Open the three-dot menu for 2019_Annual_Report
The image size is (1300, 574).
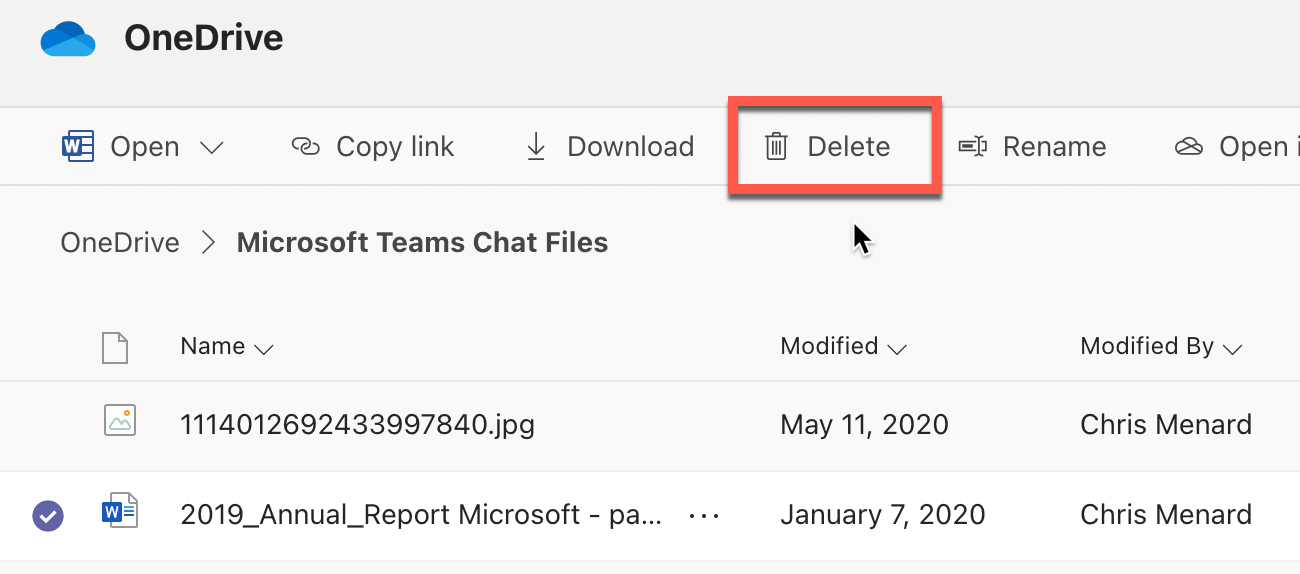[705, 516]
